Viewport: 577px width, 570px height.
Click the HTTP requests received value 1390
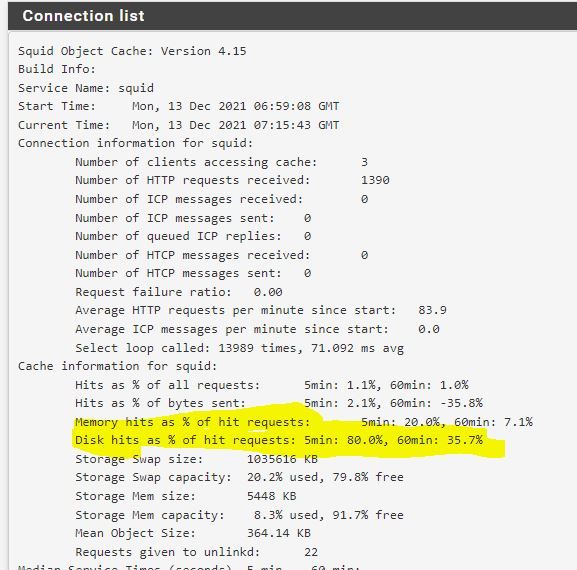(375, 180)
